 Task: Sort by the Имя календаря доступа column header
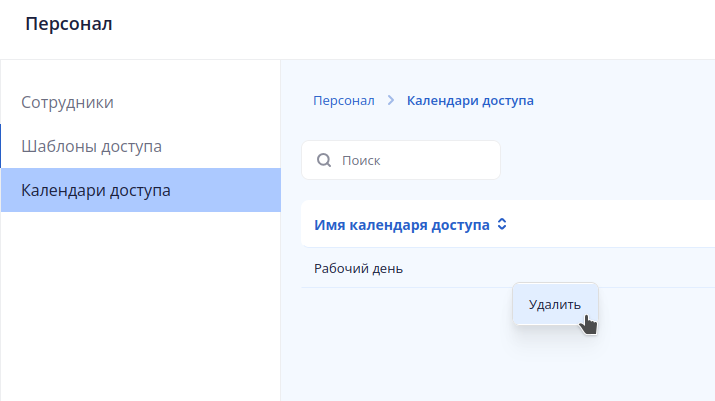pos(402,225)
